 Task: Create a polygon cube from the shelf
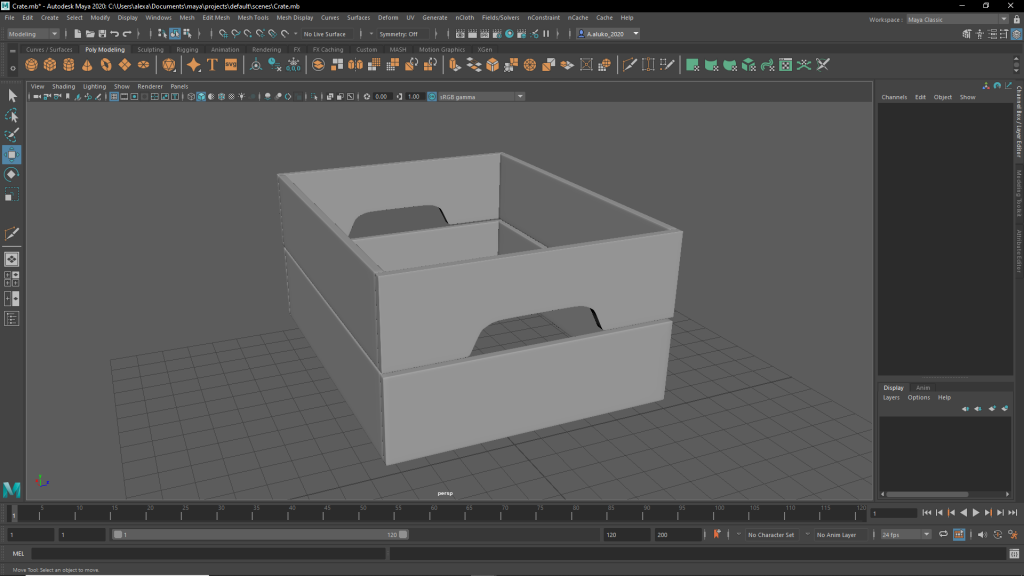coord(50,65)
